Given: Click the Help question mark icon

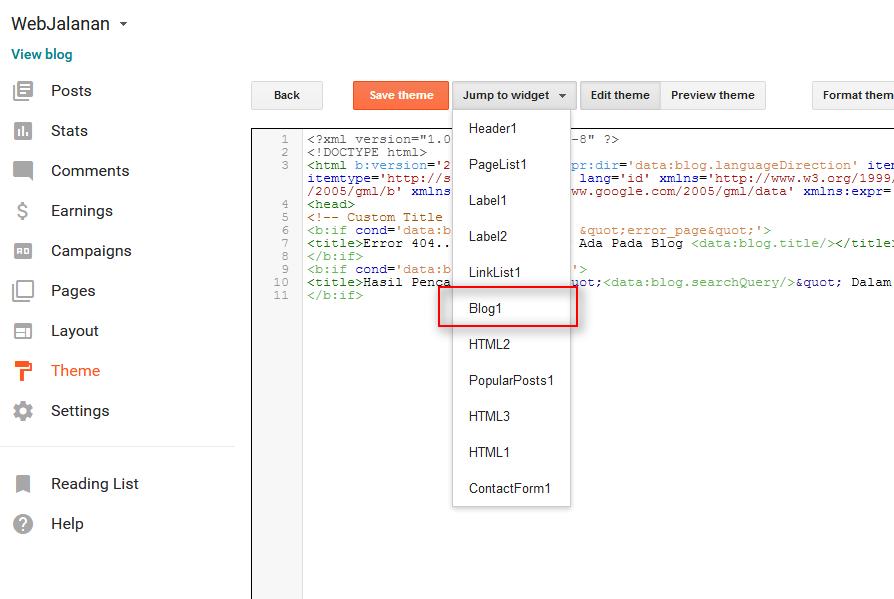Looking at the screenshot, I should pyautogui.click(x=23, y=524).
